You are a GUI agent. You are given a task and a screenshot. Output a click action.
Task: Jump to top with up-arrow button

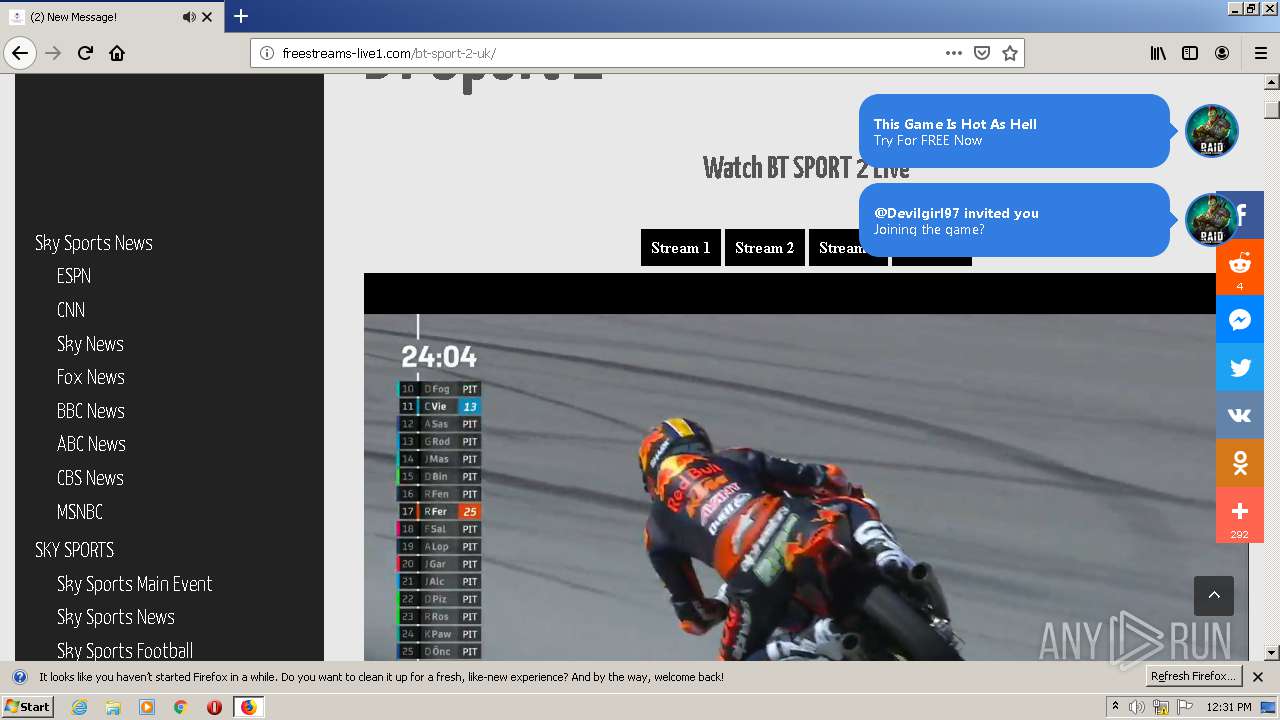coord(1214,595)
